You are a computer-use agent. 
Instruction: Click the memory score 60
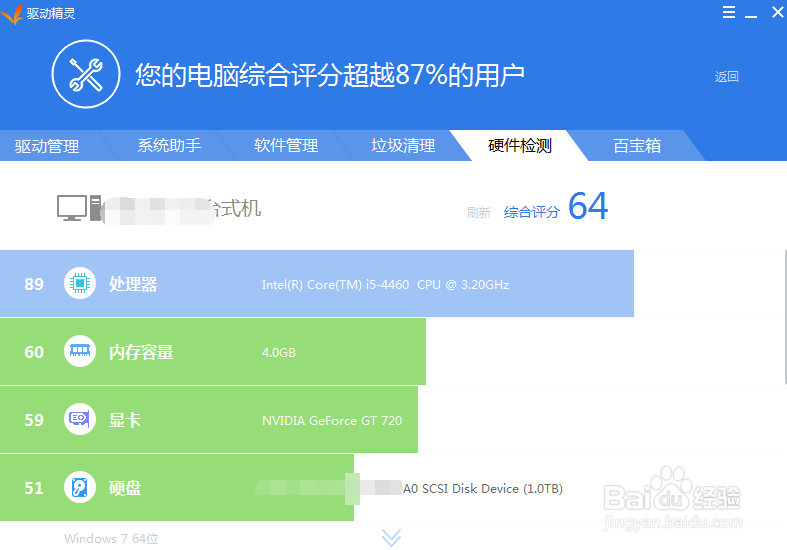point(34,352)
